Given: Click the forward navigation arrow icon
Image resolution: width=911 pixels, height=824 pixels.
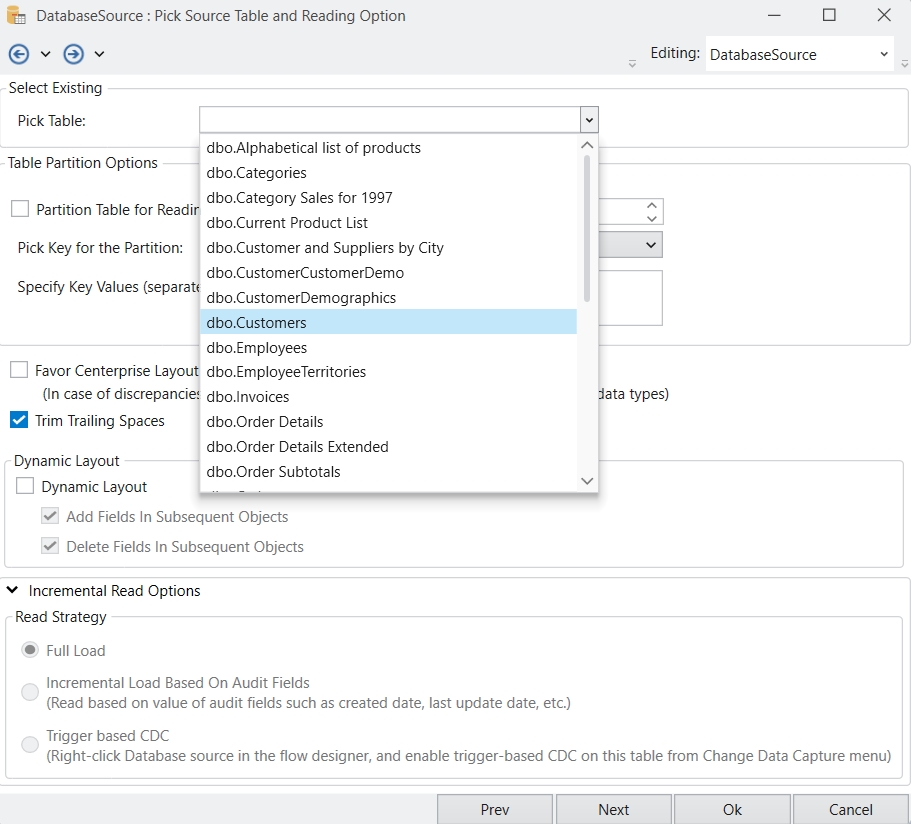Looking at the screenshot, I should point(73,54).
